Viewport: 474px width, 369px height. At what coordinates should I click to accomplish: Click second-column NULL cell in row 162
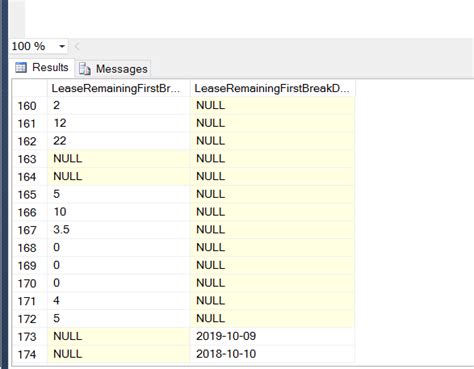[x=272, y=141]
